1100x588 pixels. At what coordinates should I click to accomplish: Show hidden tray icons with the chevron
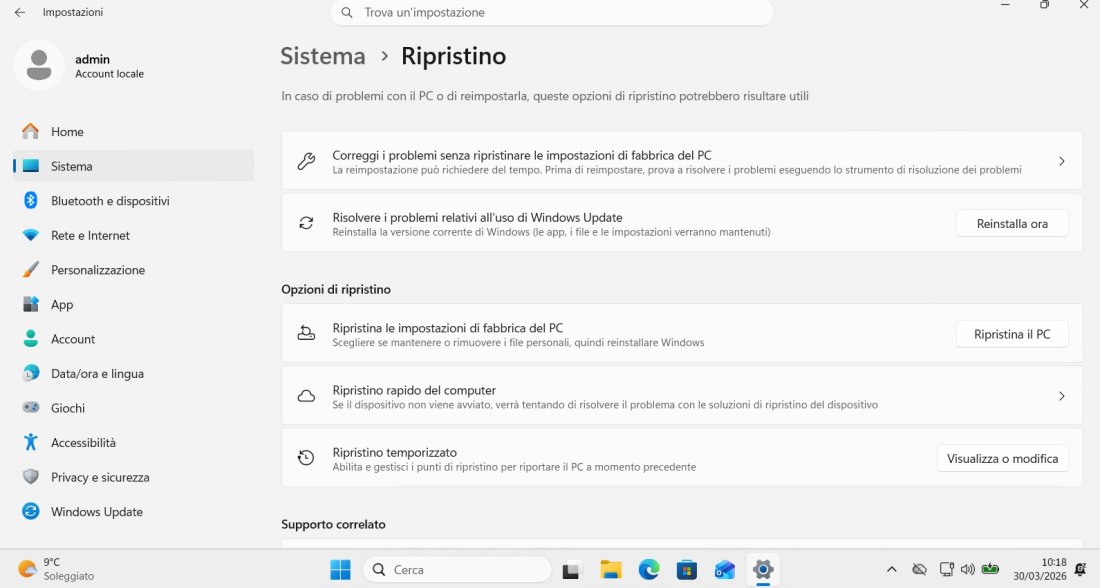(892, 569)
